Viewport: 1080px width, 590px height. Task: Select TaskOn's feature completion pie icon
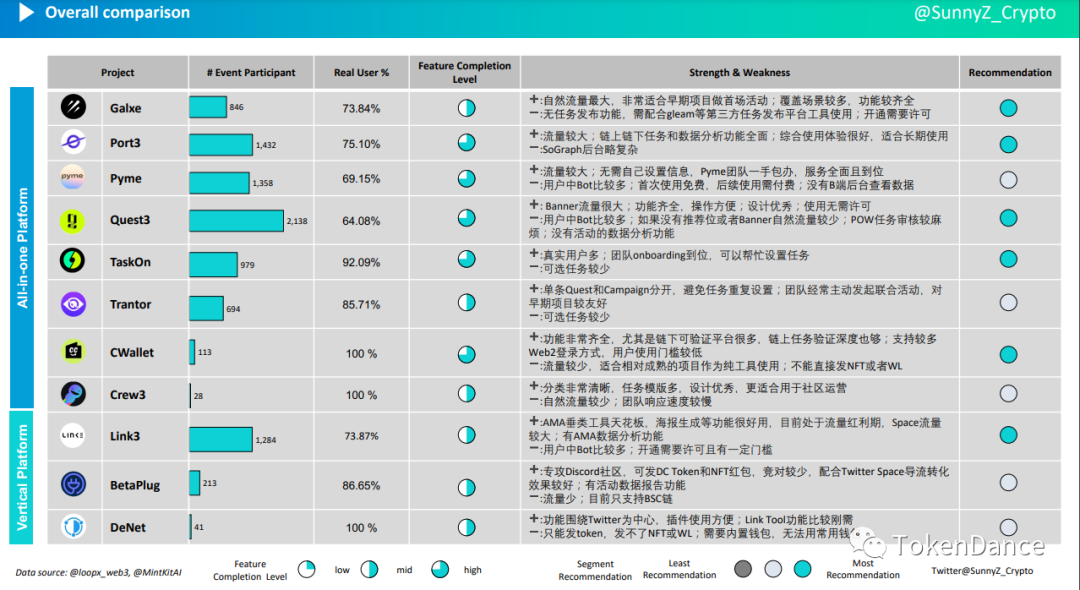(x=466, y=259)
